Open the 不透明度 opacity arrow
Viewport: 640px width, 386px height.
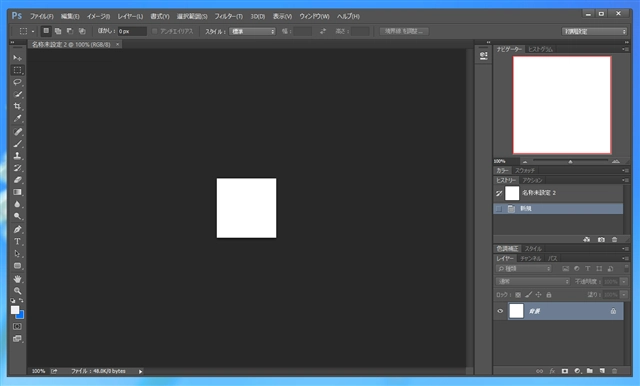pyautogui.click(x=624, y=282)
